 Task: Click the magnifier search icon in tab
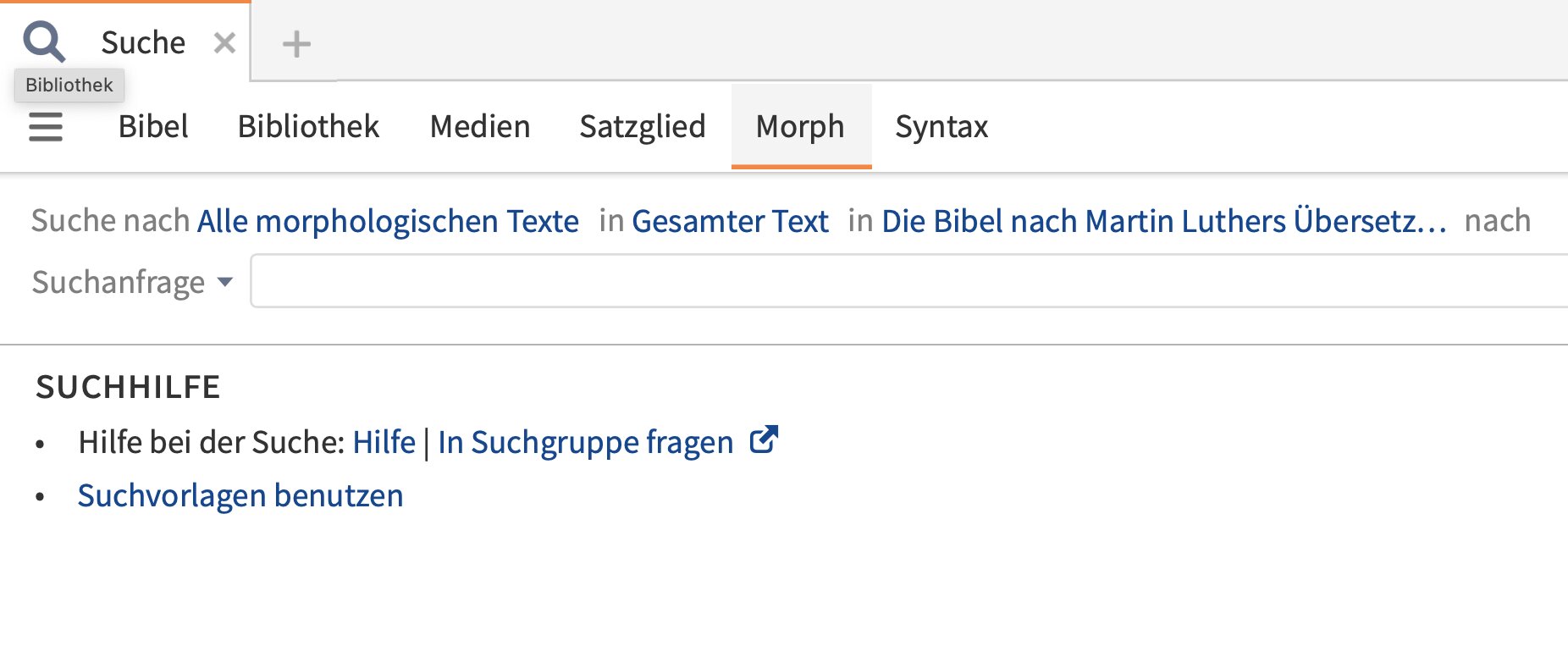43,41
